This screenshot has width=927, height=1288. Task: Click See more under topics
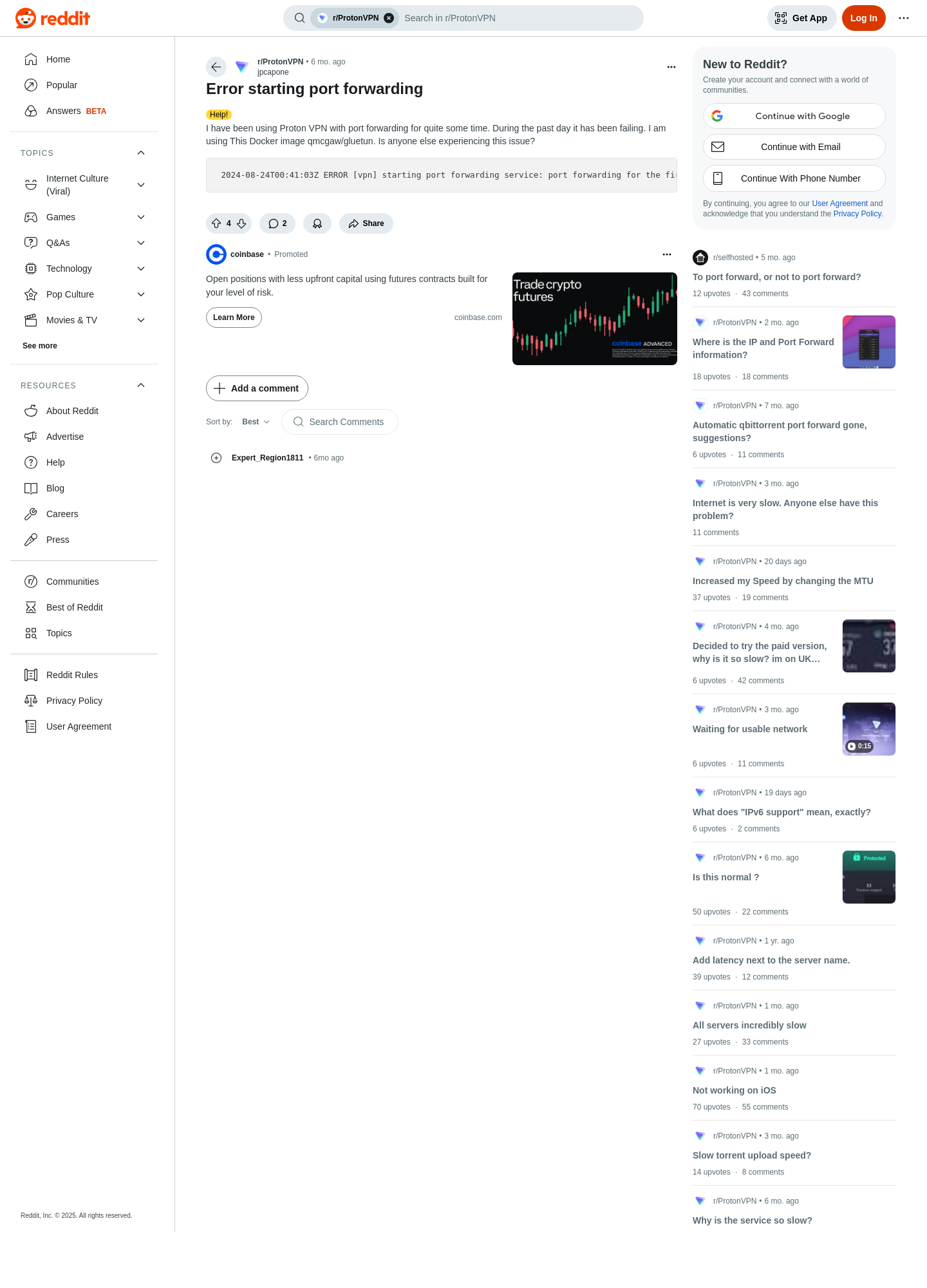pyautogui.click(x=40, y=346)
